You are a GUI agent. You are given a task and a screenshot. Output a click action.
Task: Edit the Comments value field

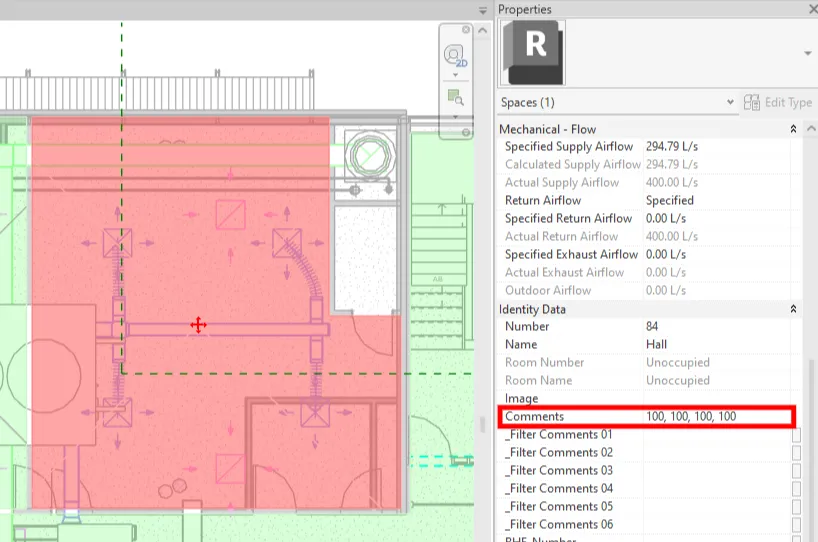coord(718,416)
